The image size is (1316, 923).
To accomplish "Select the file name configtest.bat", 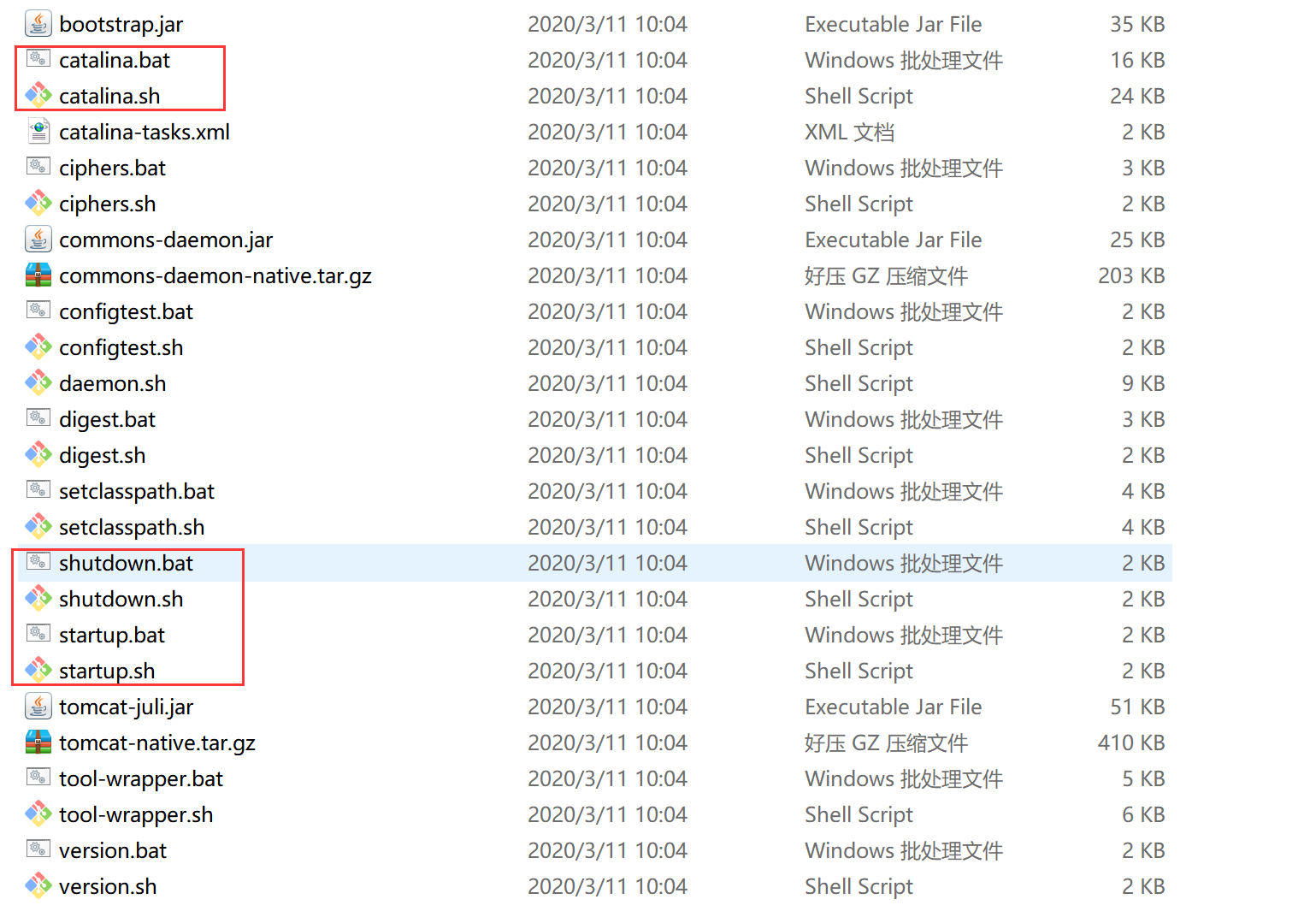I will point(126,311).
